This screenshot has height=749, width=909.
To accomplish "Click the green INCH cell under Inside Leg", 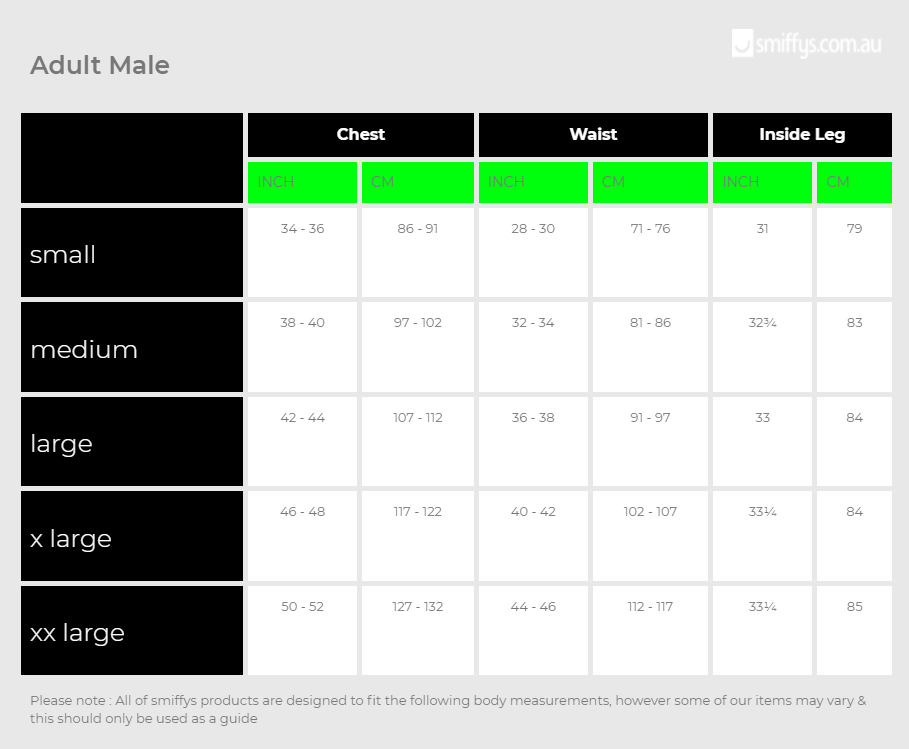I will coord(762,182).
